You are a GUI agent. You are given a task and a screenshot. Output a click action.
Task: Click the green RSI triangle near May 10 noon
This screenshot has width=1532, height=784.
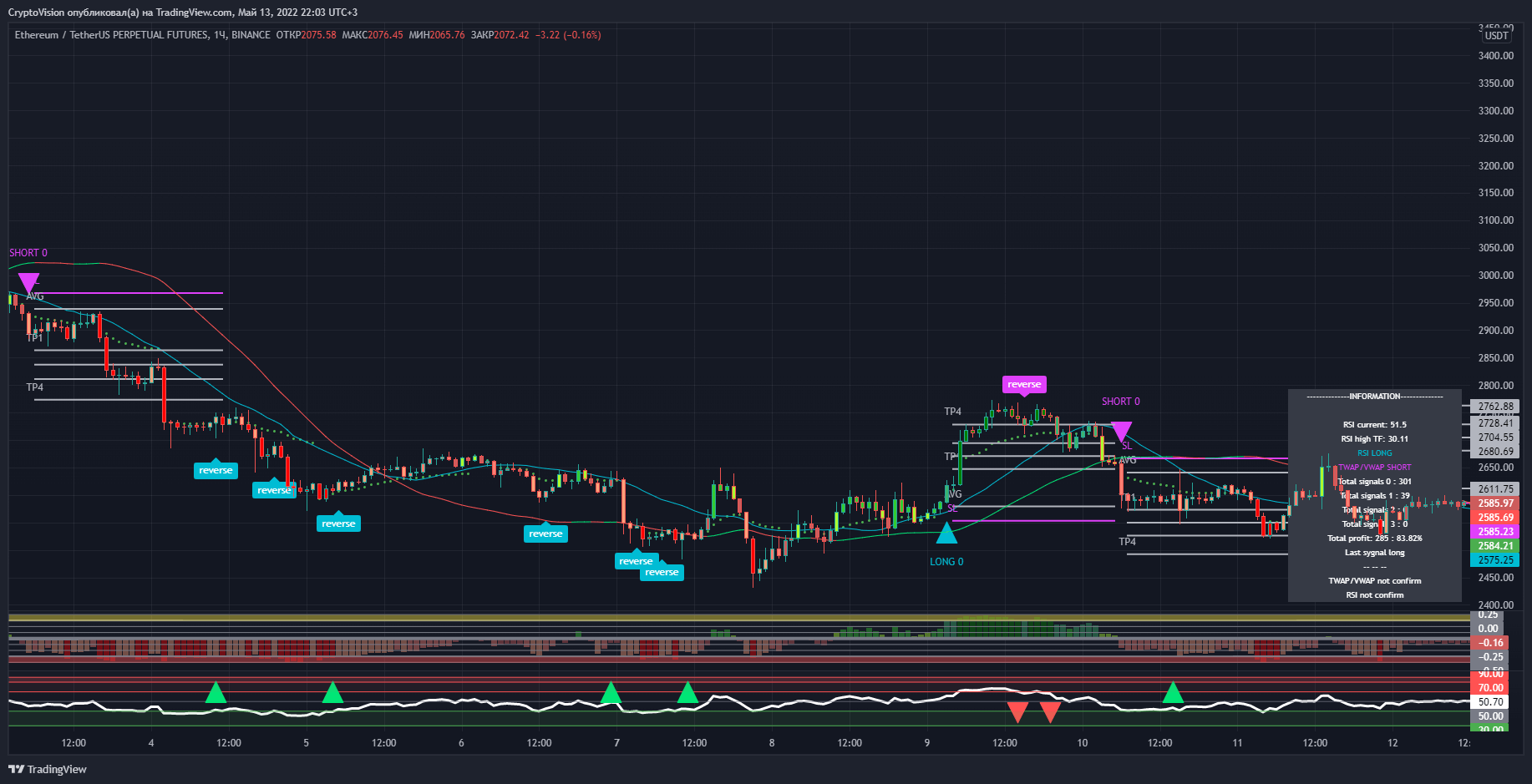click(1173, 692)
